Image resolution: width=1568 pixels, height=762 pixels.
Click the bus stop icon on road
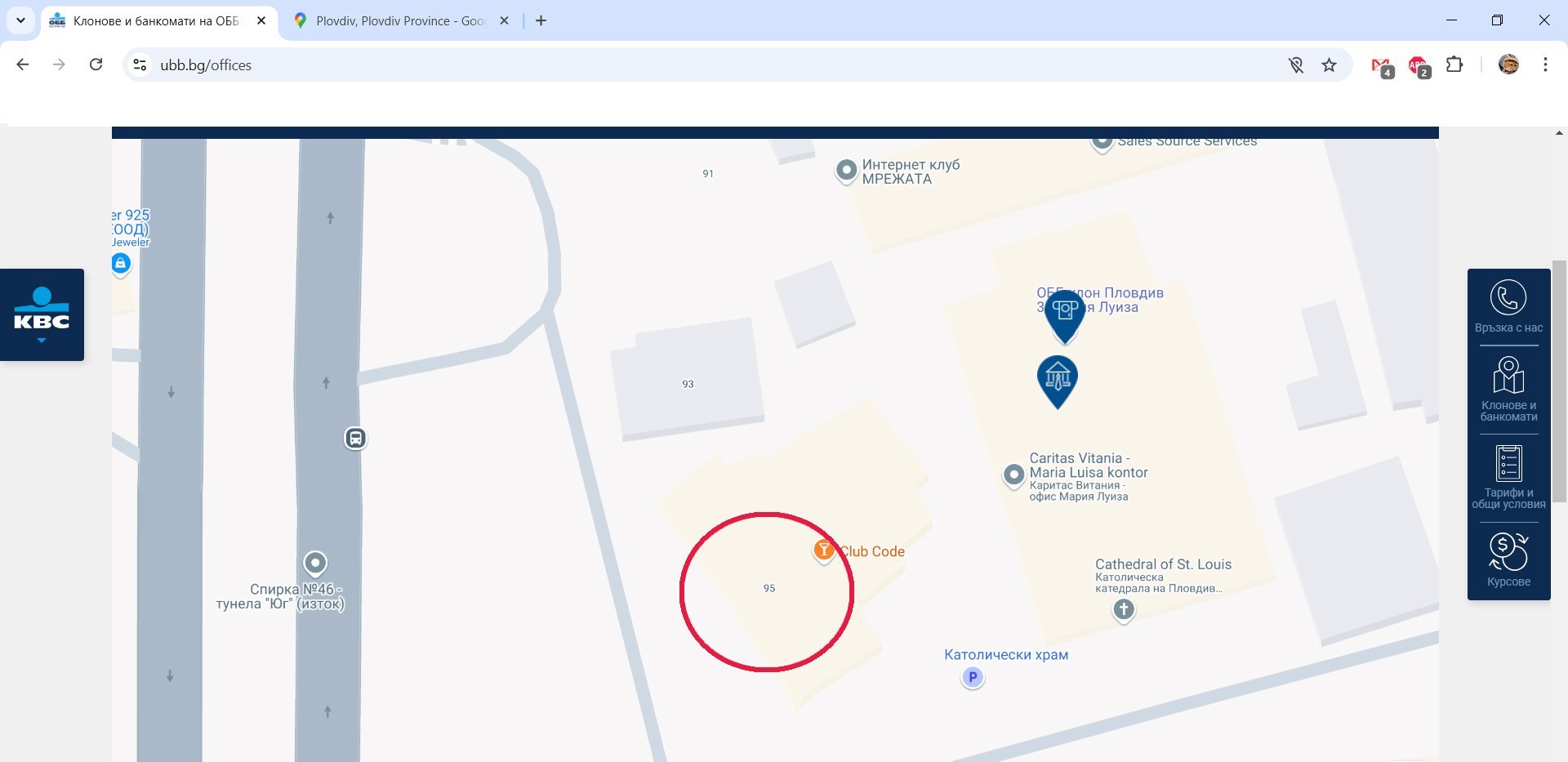(355, 439)
